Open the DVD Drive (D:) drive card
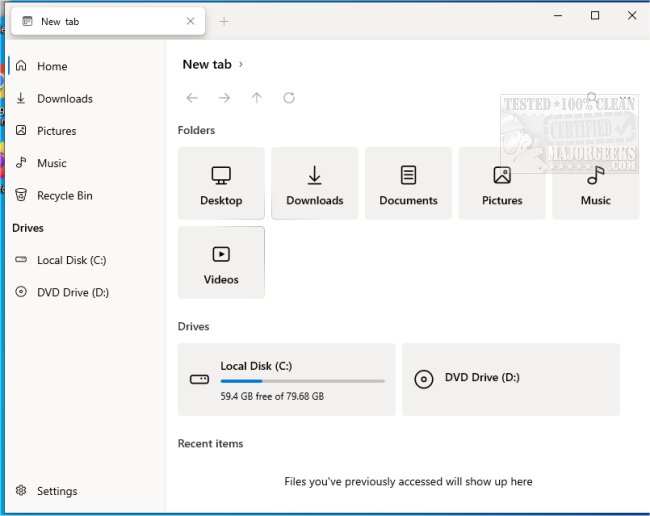Screen dimensions: 650x516 [x=510, y=379]
